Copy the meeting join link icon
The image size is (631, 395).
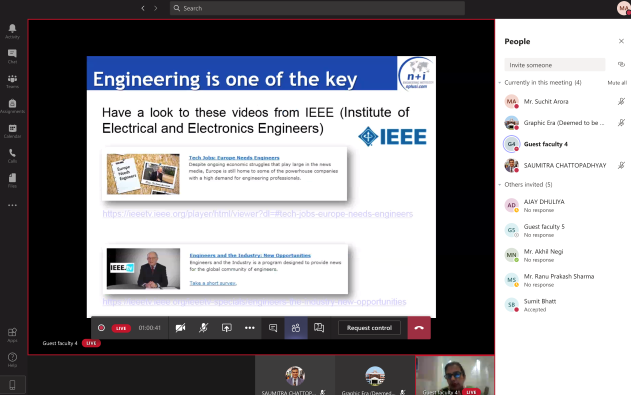pos(621,64)
